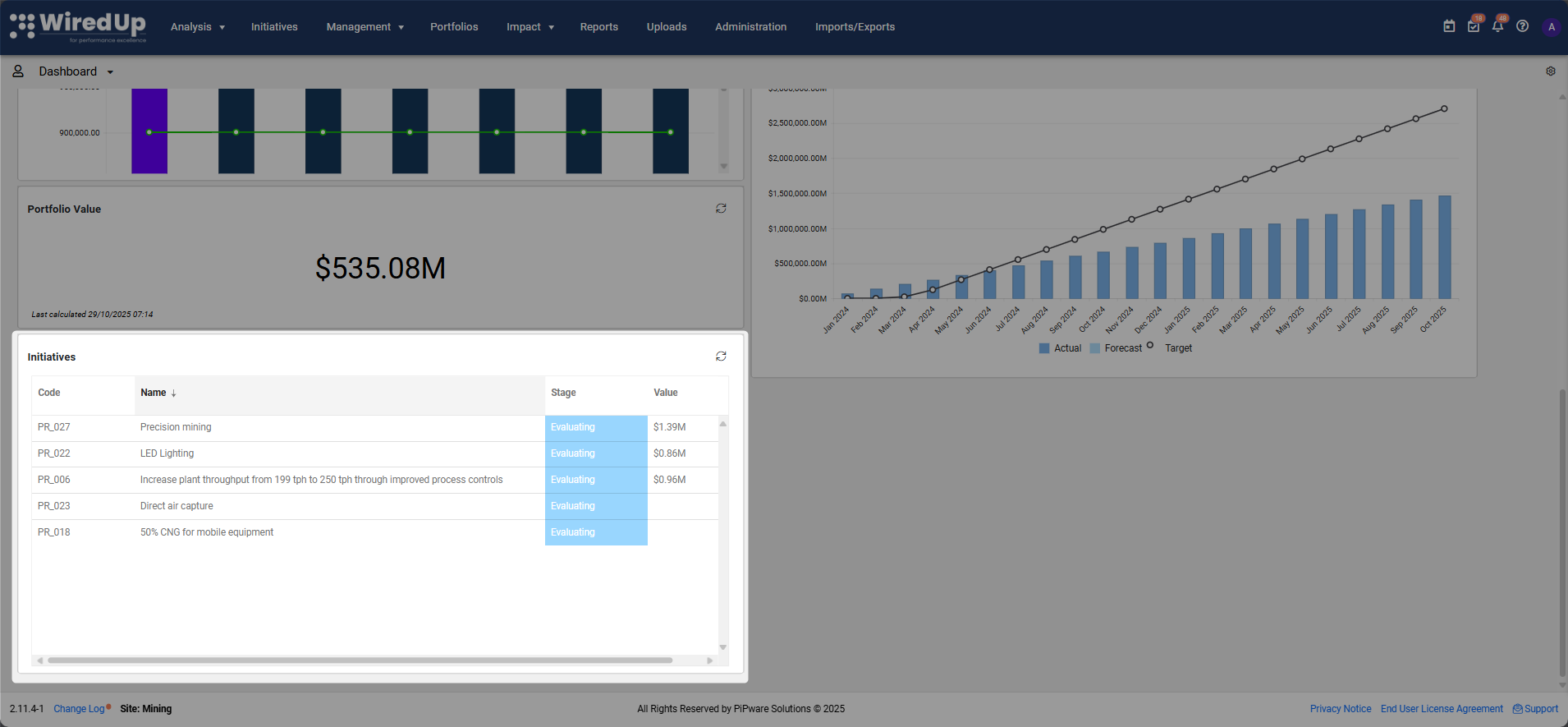The width and height of the screenshot is (1568, 727).
Task: Click the Site: Mining status text
Action: 146,709
